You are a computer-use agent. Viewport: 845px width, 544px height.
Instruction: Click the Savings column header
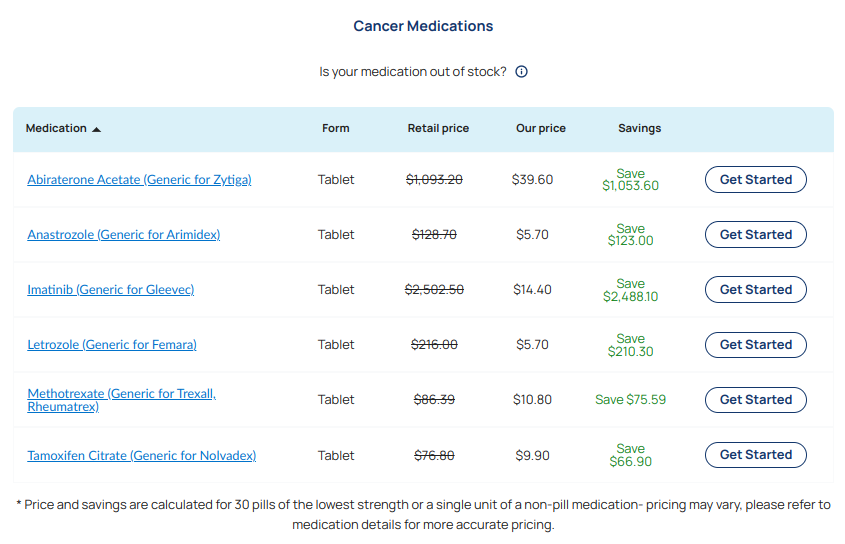click(639, 128)
